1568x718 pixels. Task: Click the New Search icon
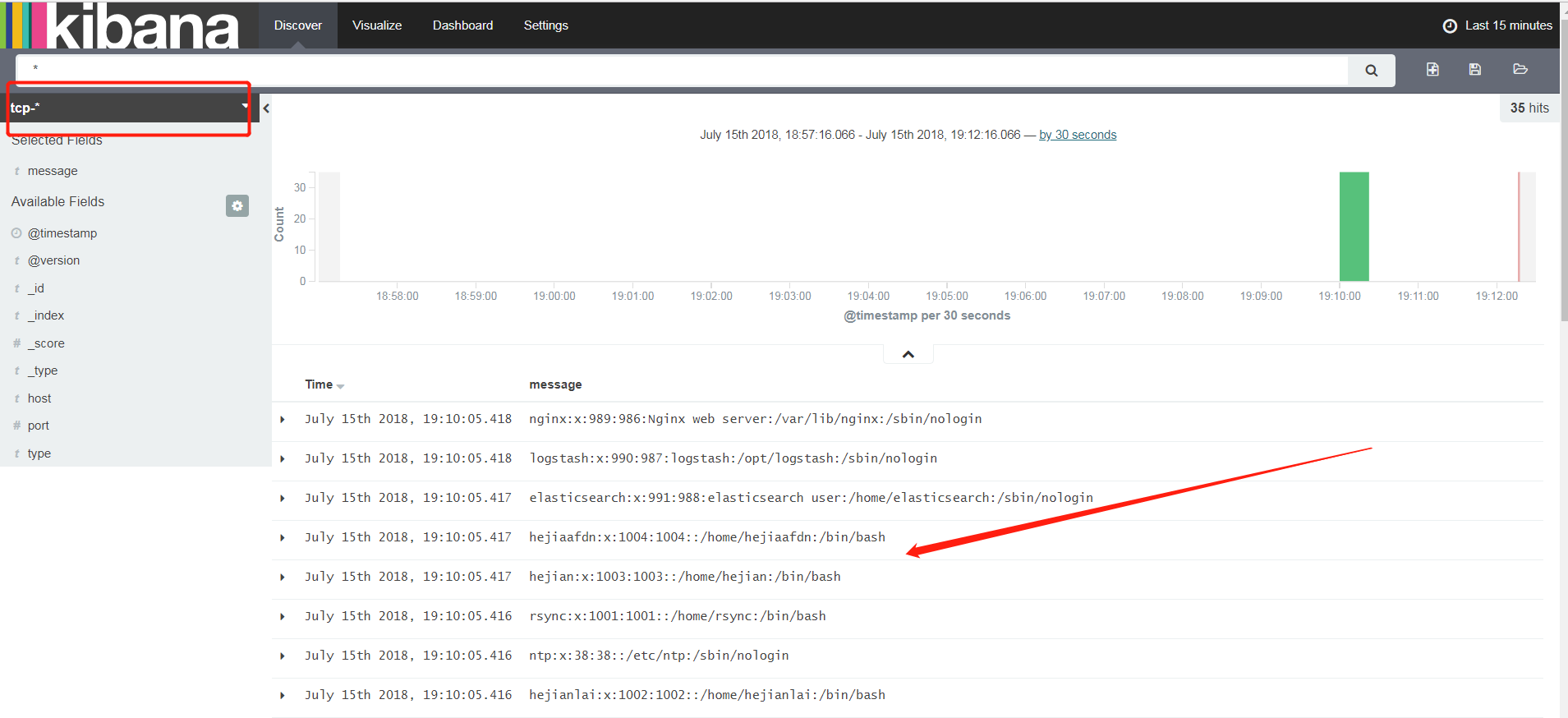(1432, 70)
